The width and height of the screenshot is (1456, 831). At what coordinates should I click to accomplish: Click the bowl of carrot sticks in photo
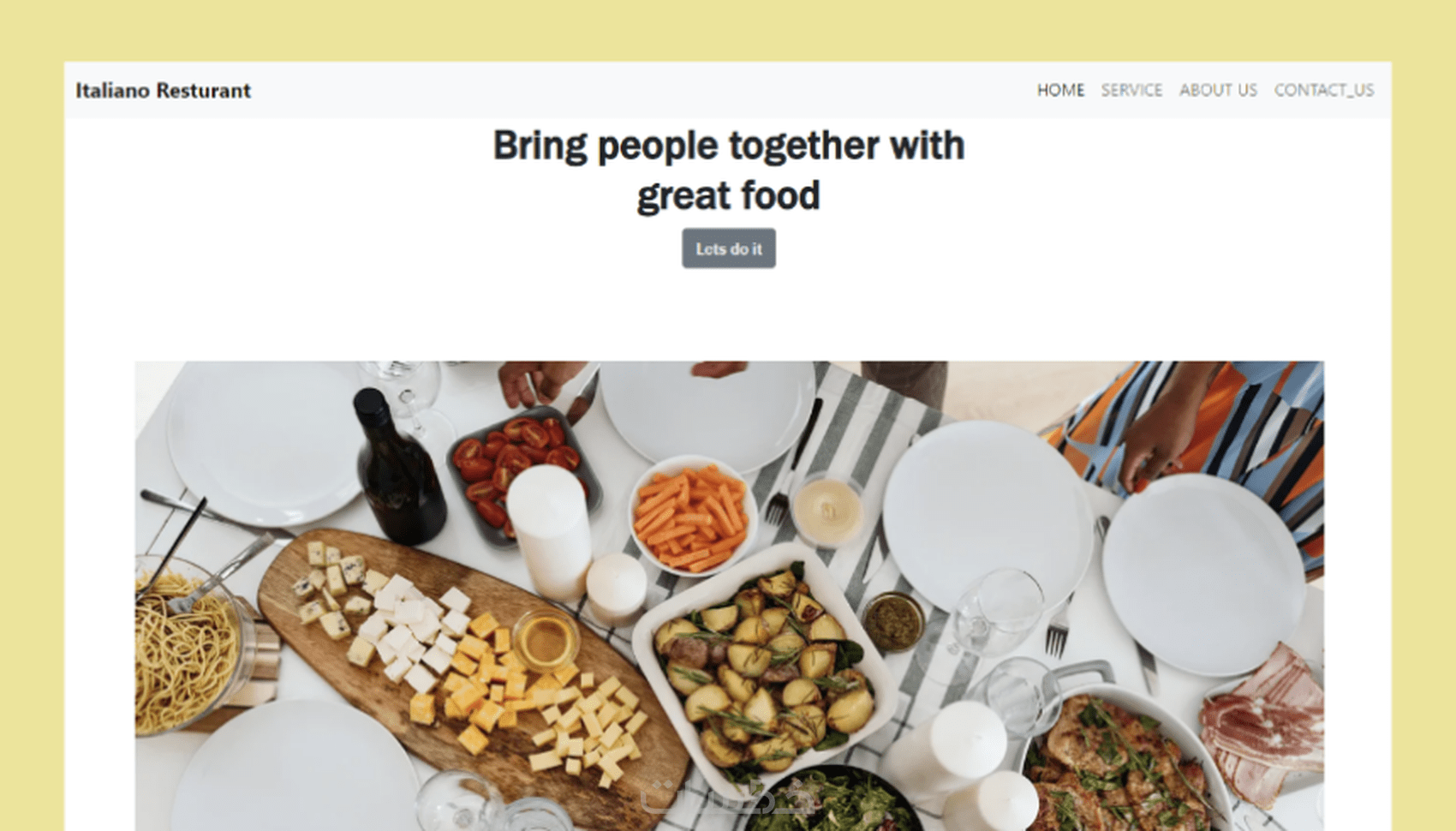pyautogui.click(x=692, y=516)
